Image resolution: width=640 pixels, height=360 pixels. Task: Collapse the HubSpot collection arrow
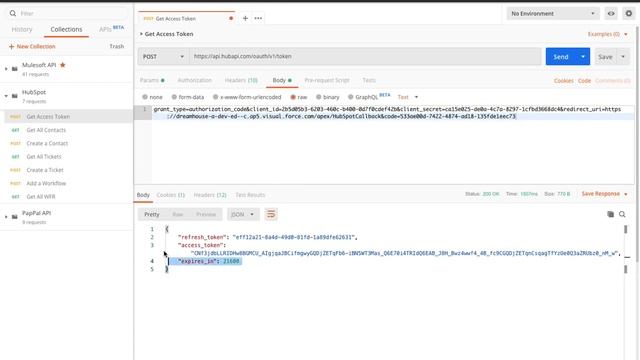pyautogui.click(x=6, y=96)
